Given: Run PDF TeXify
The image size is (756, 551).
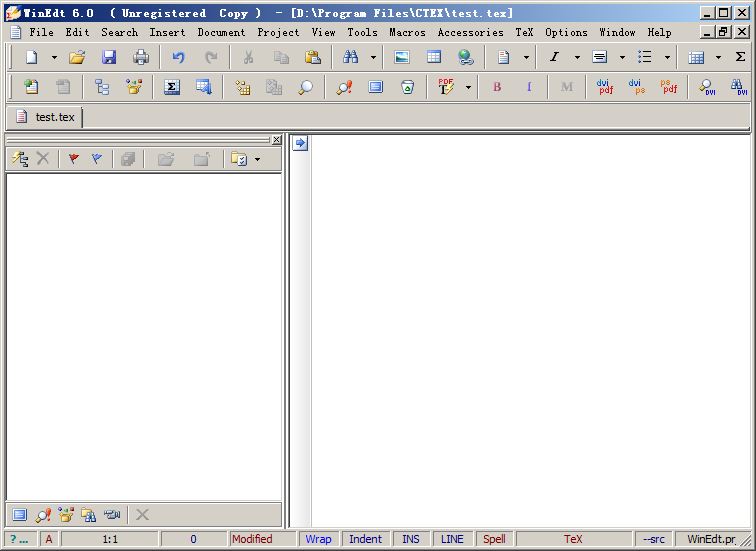Looking at the screenshot, I should coord(446,87).
